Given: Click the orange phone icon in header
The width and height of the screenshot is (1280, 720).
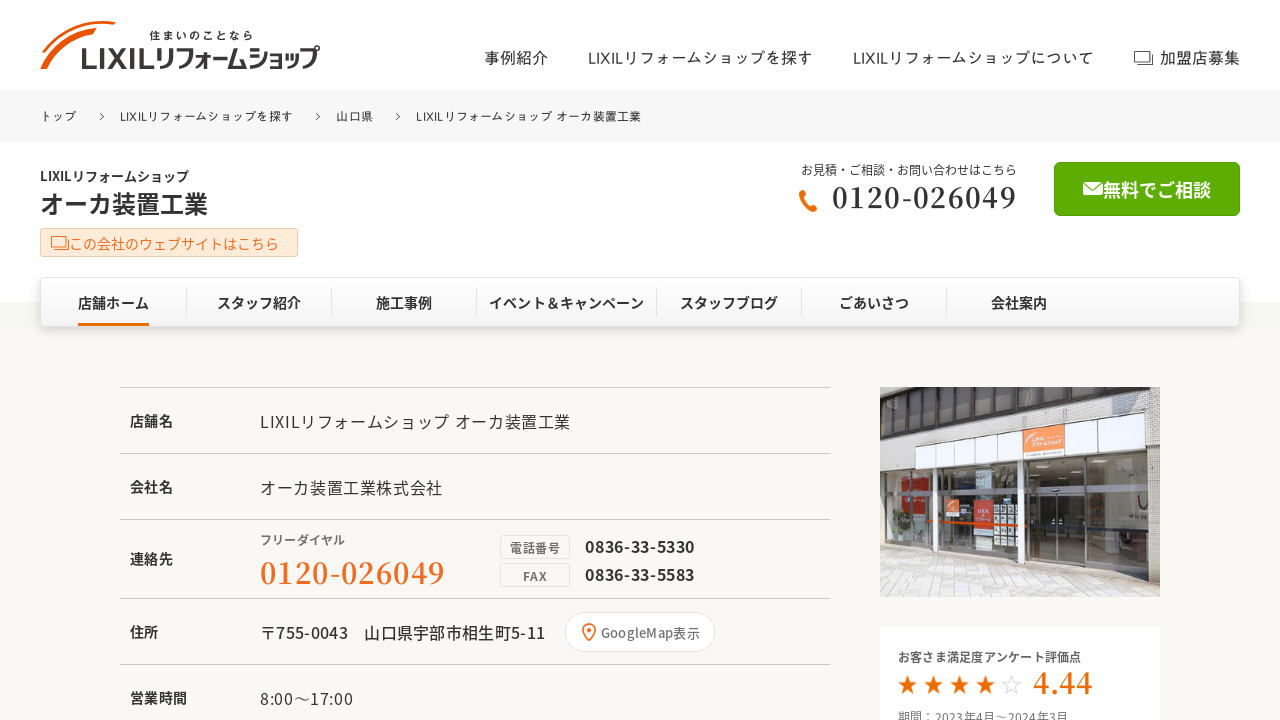Looking at the screenshot, I should [x=808, y=201].
